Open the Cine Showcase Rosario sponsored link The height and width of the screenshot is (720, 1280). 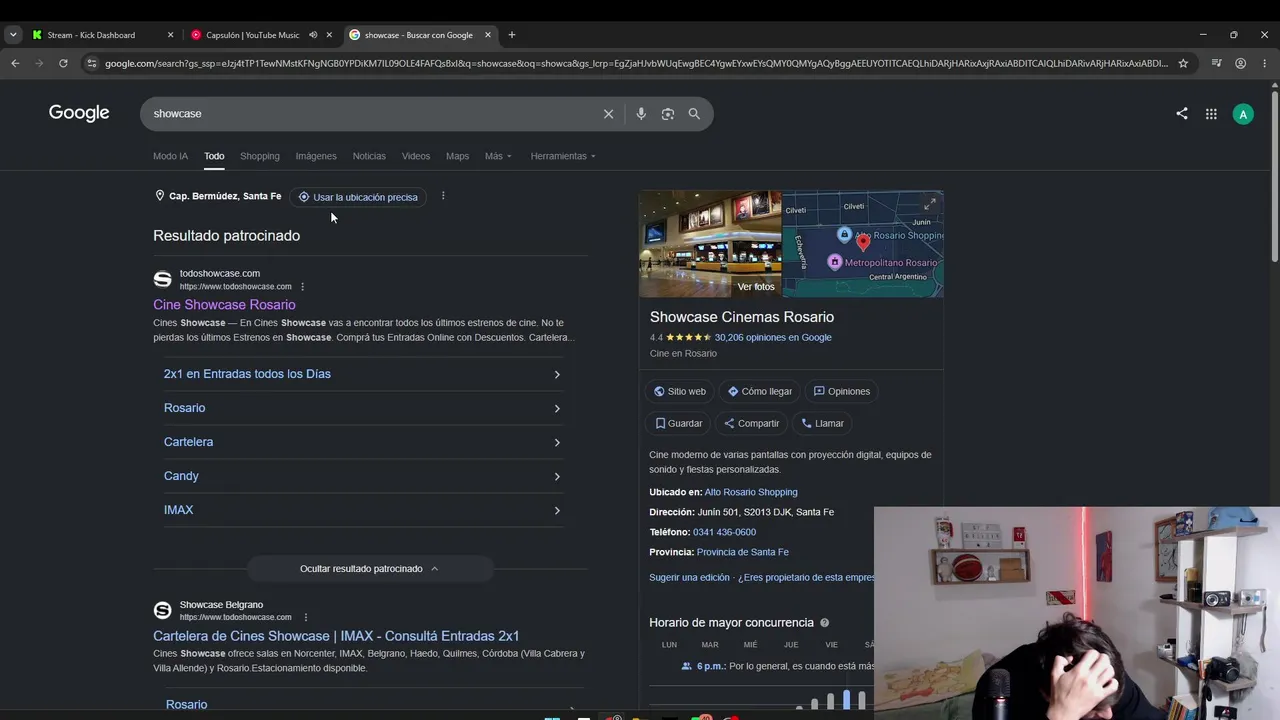(224, 305)
